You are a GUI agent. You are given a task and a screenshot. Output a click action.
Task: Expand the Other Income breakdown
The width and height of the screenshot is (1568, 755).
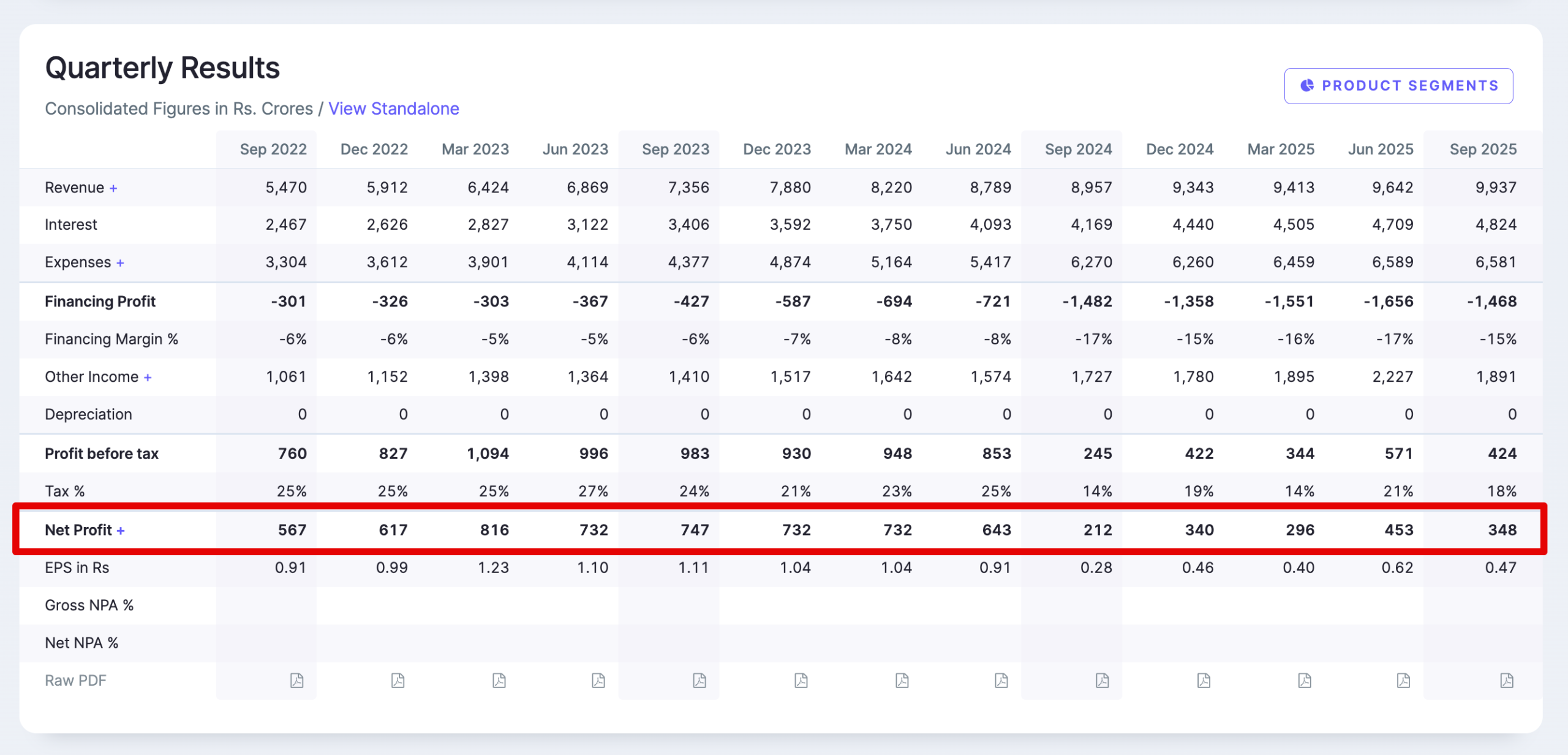(147, 376)
